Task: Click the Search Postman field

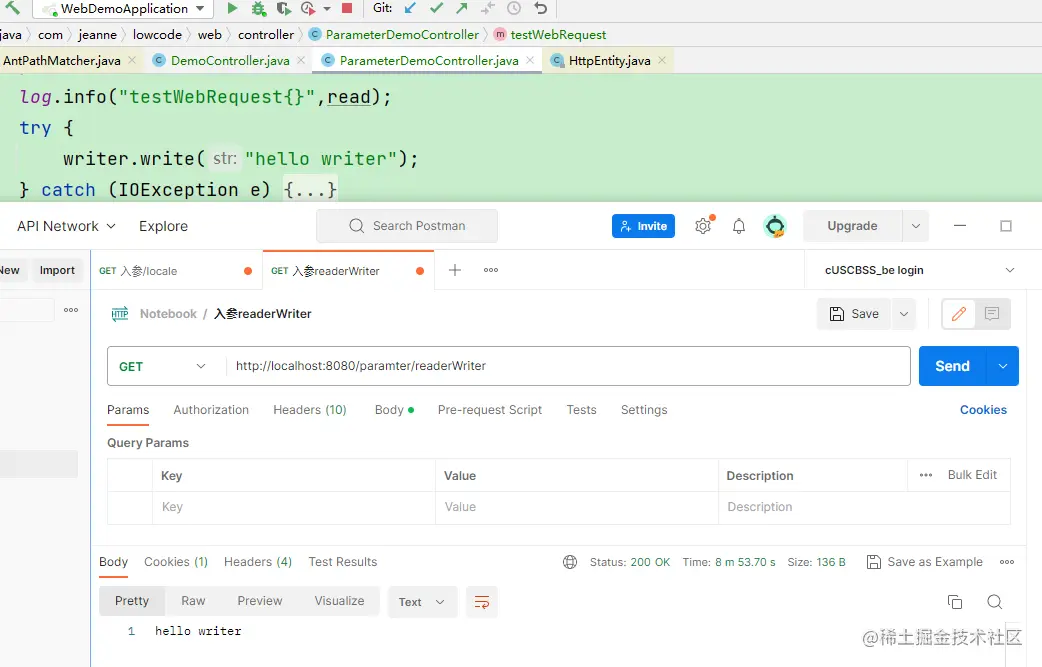Action: [x=407, y=226]
